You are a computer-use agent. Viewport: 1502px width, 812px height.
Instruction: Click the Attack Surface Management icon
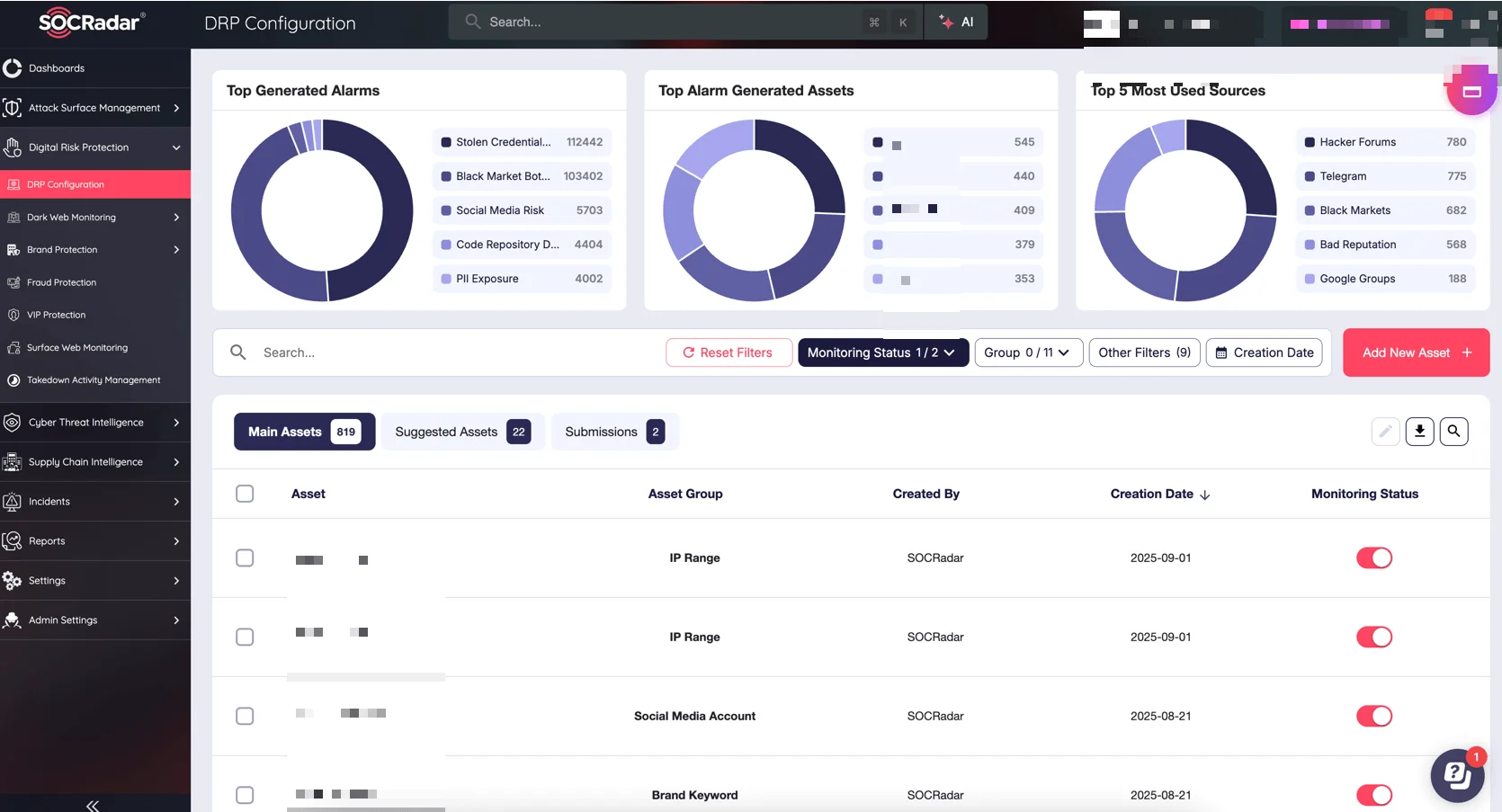click(12, 108)
